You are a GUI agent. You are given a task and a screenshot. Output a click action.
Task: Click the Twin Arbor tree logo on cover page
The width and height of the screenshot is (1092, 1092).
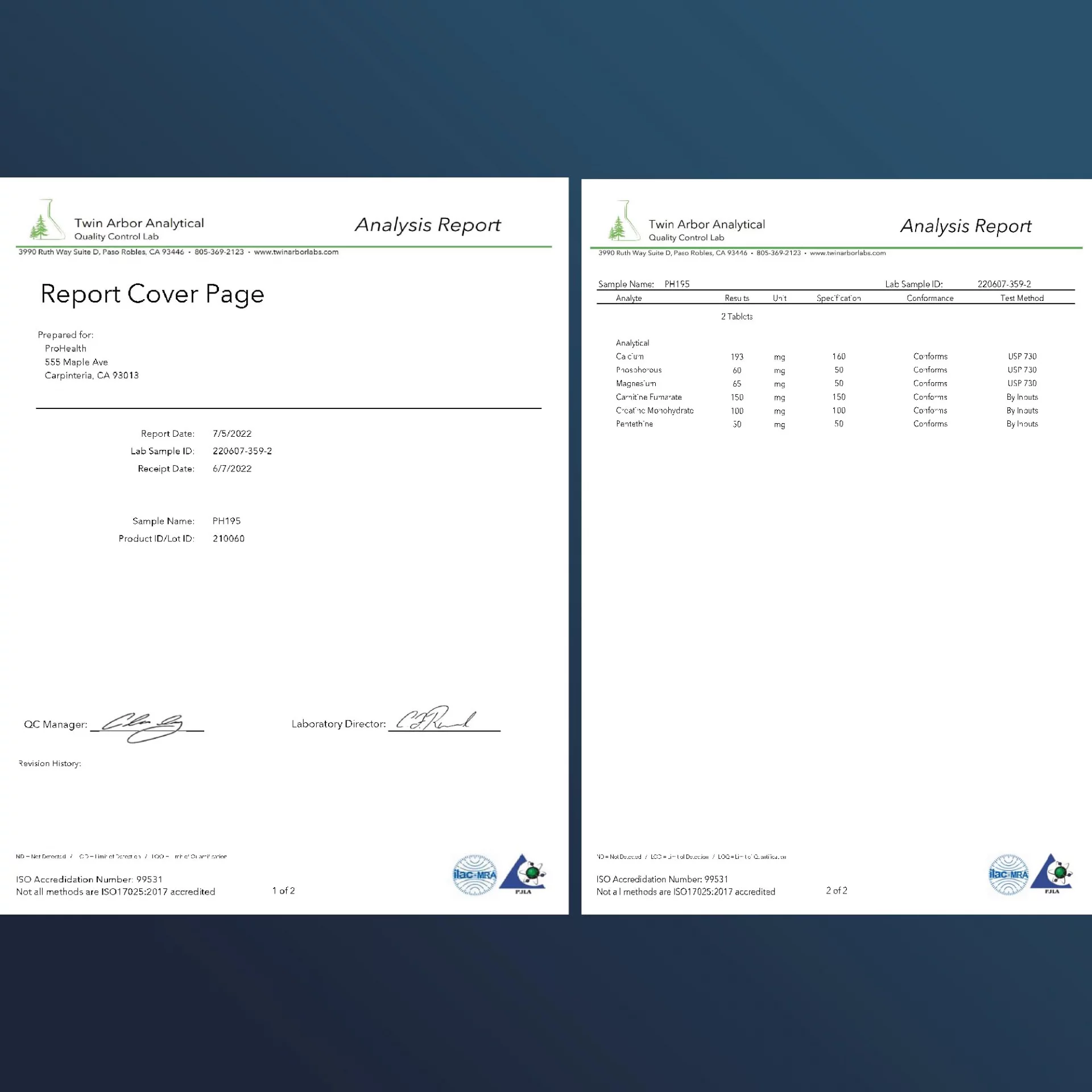coord(47,220)
